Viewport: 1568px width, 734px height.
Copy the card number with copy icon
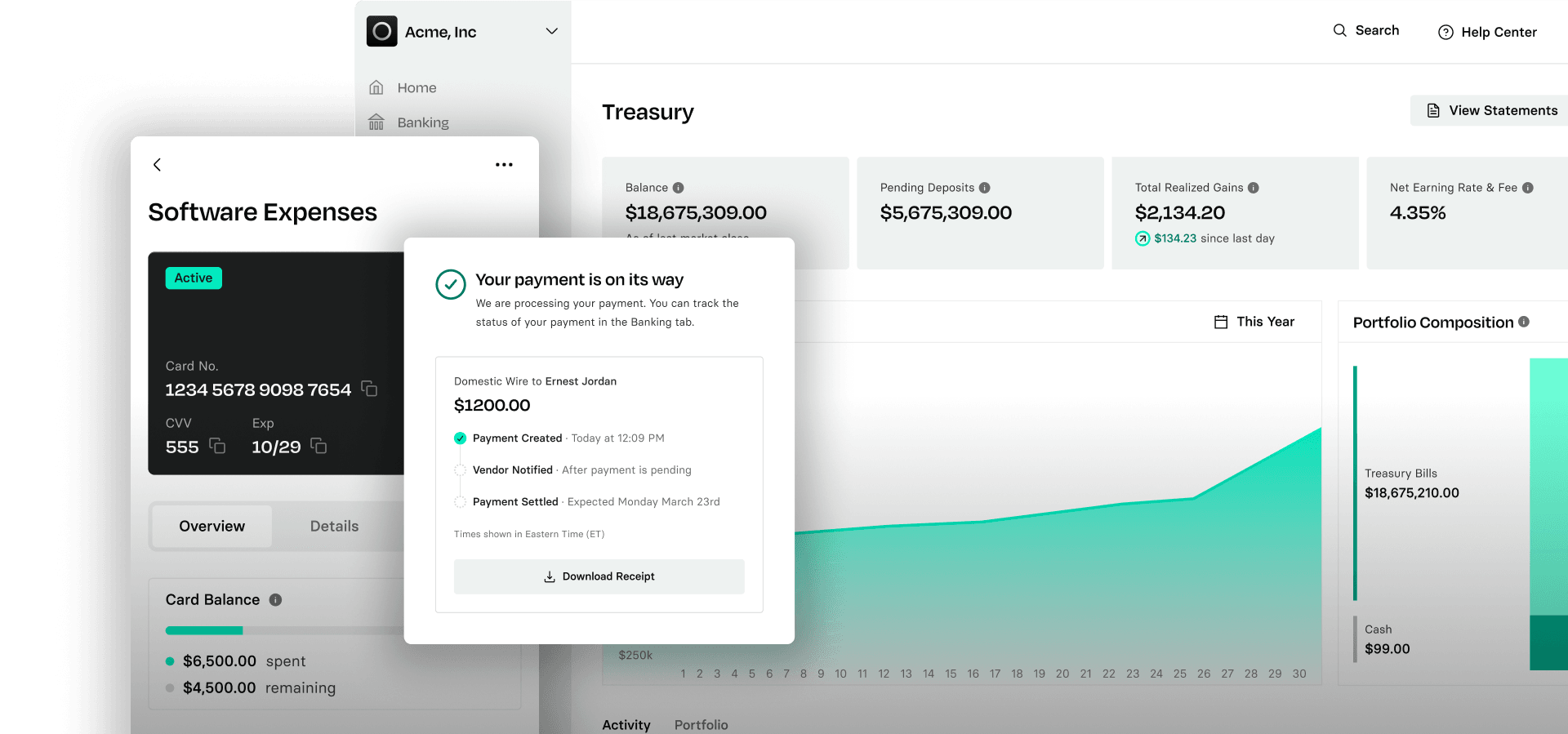(x=369, y=389)
